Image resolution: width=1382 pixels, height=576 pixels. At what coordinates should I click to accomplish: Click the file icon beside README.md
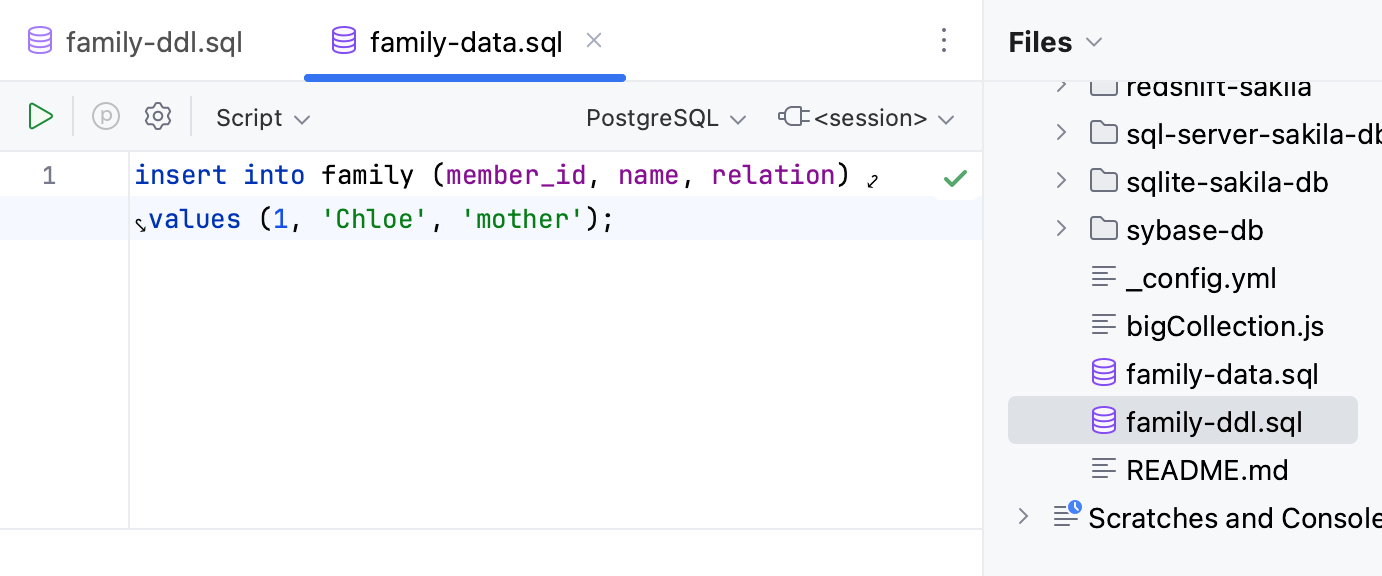point(1104,468)
